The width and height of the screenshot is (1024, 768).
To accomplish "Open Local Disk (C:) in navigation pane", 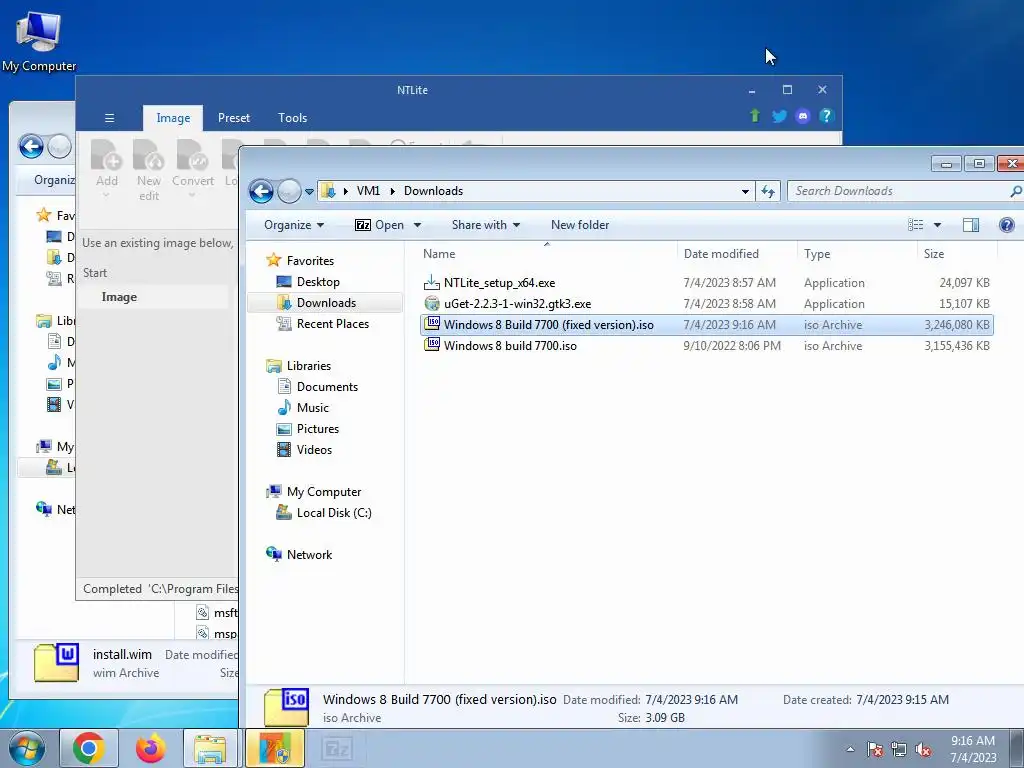I will click(x=333, y=513).
